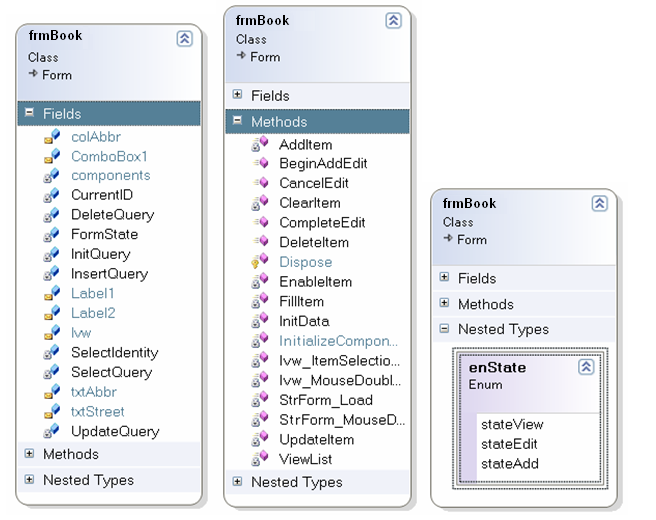Click the CurrentID field icon
The height and width of the screenshot is (520, 656).
click(x=52, y=195)
